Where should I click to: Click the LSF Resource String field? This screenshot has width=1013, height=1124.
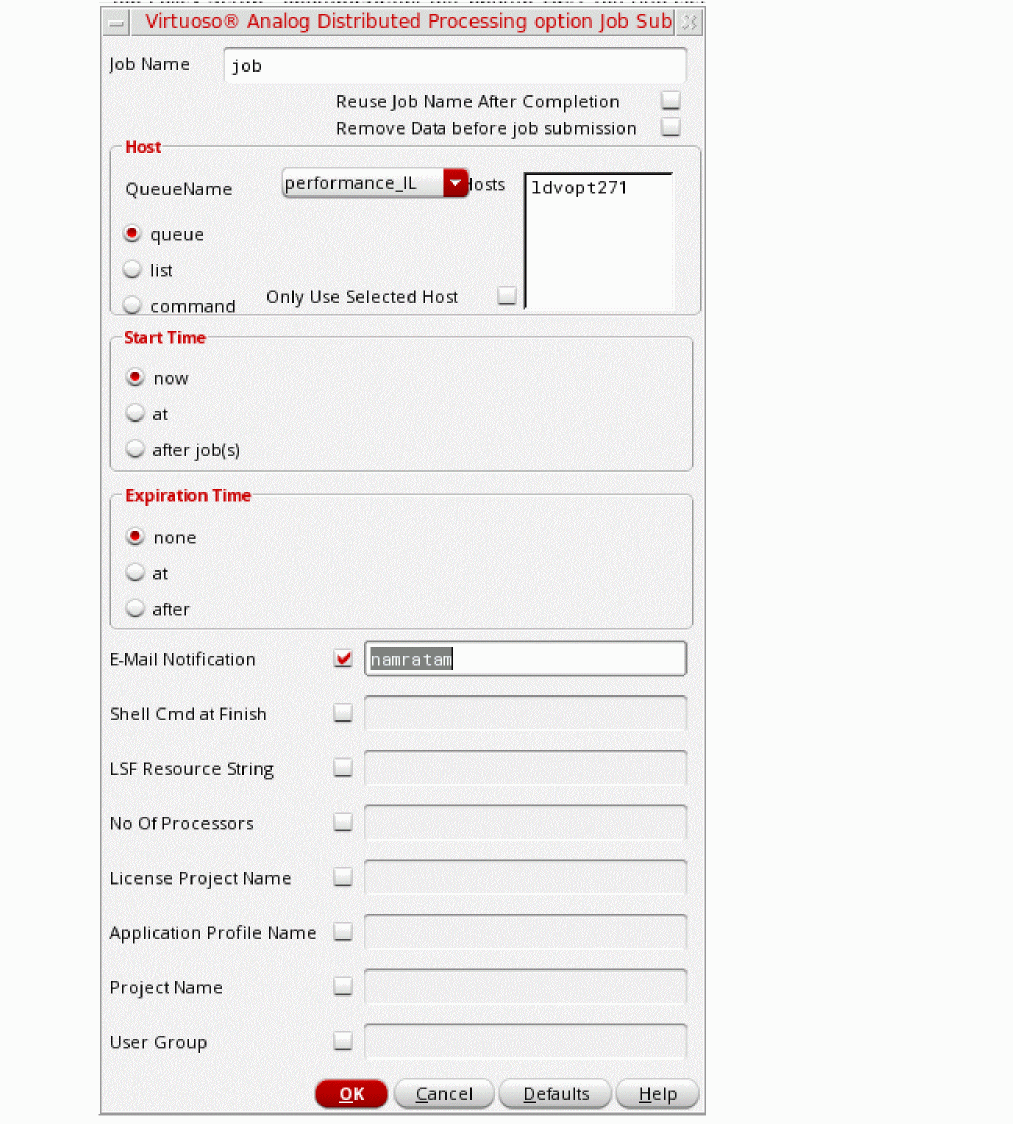525,768
